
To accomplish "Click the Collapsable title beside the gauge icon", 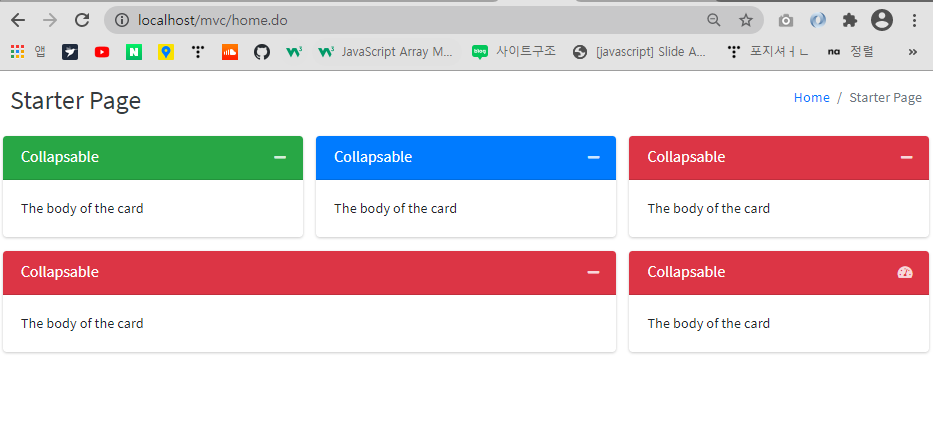I will coord(686,272).
